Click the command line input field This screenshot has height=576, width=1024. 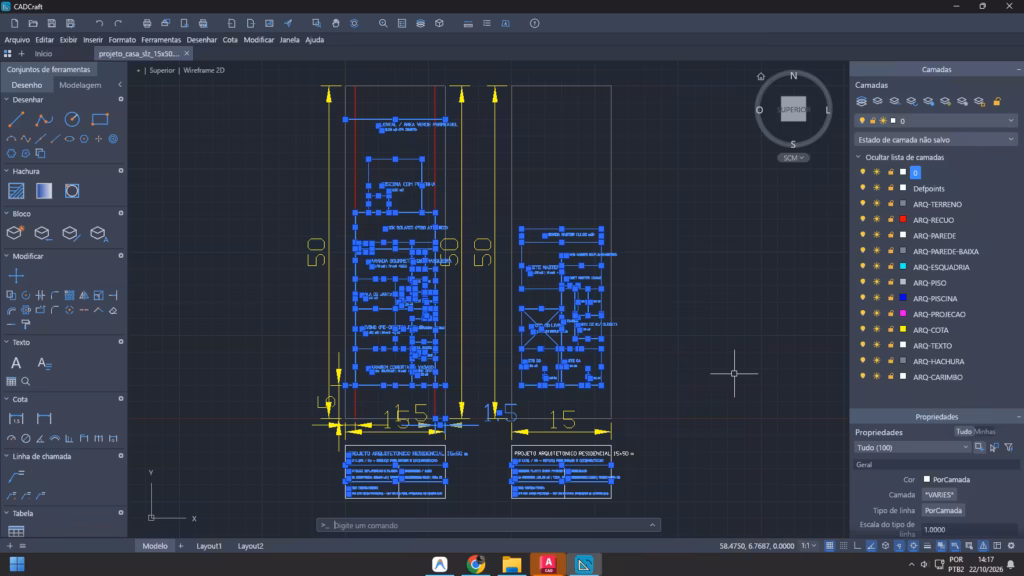(x=488, y=525)
